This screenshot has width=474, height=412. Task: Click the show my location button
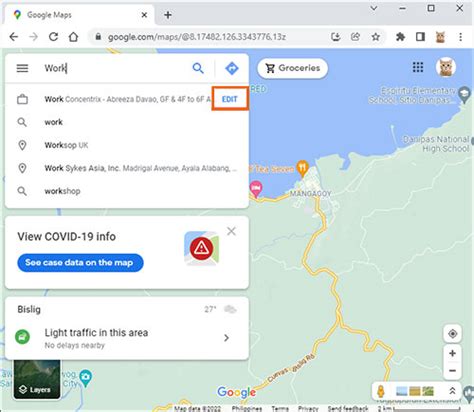[x=452, y=333]
